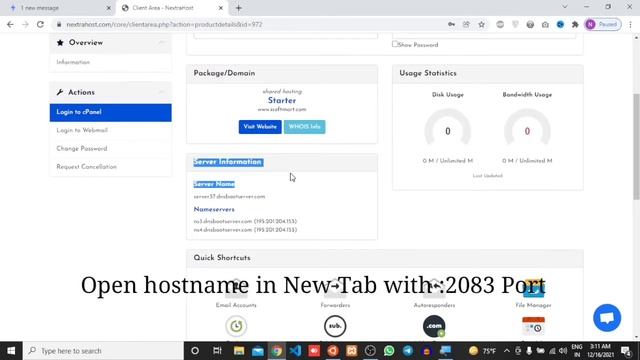The image size is (640, 360).
Task: Click the Paused profile avatar button
Action: coord(603,24)
